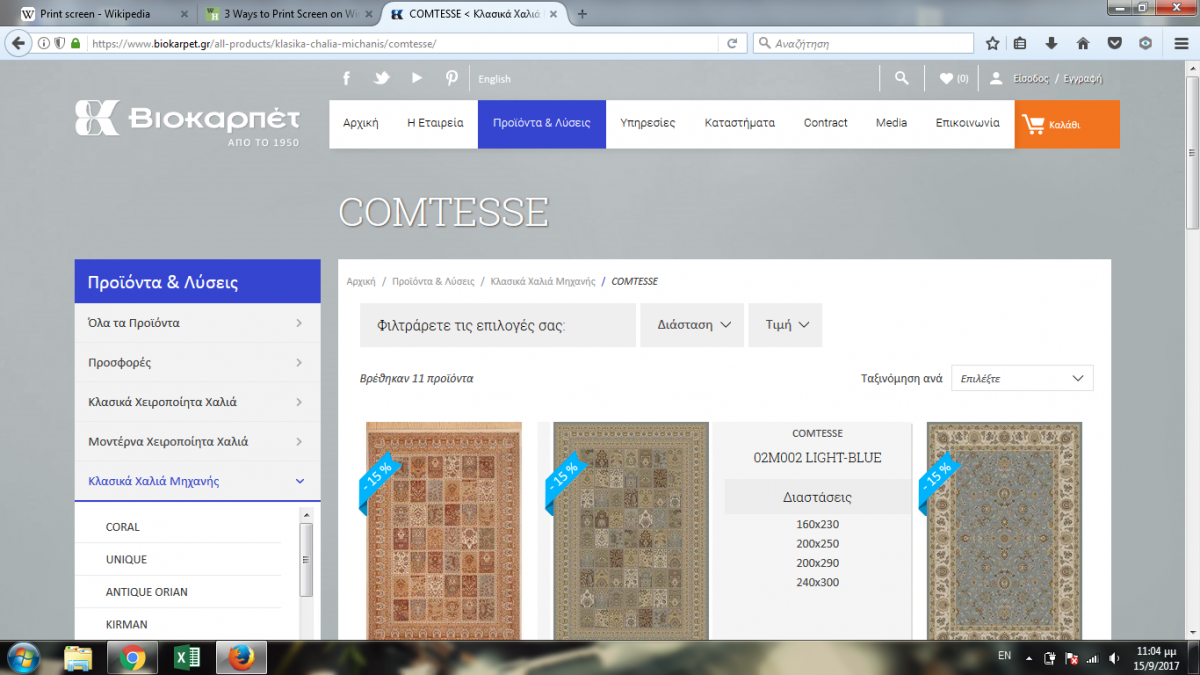
Task: Click the site search magnifier icon
Action: [902, 78]
